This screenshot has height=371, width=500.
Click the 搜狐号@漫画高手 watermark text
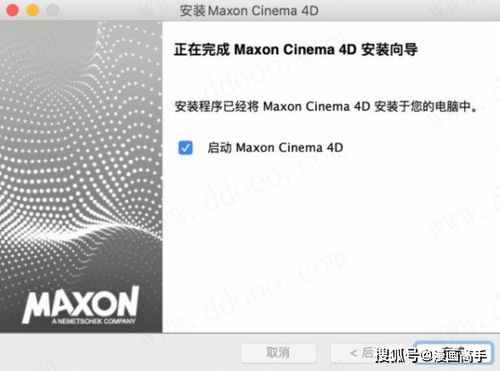tap(431, 355)
